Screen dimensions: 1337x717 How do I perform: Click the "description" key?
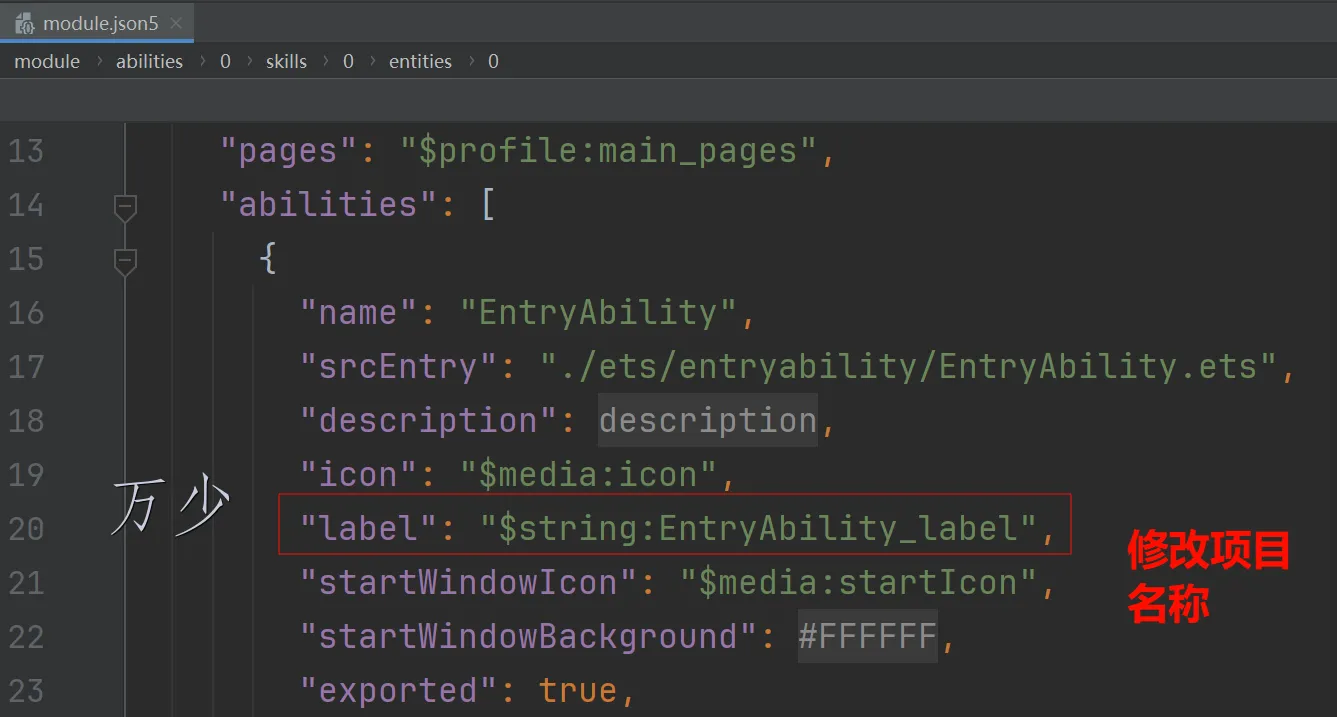pyautogui.click(x=430, y=421)
